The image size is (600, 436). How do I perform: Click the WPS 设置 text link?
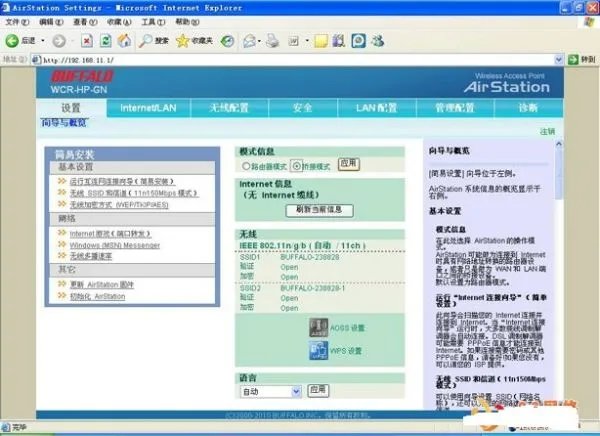click(346, 351)
